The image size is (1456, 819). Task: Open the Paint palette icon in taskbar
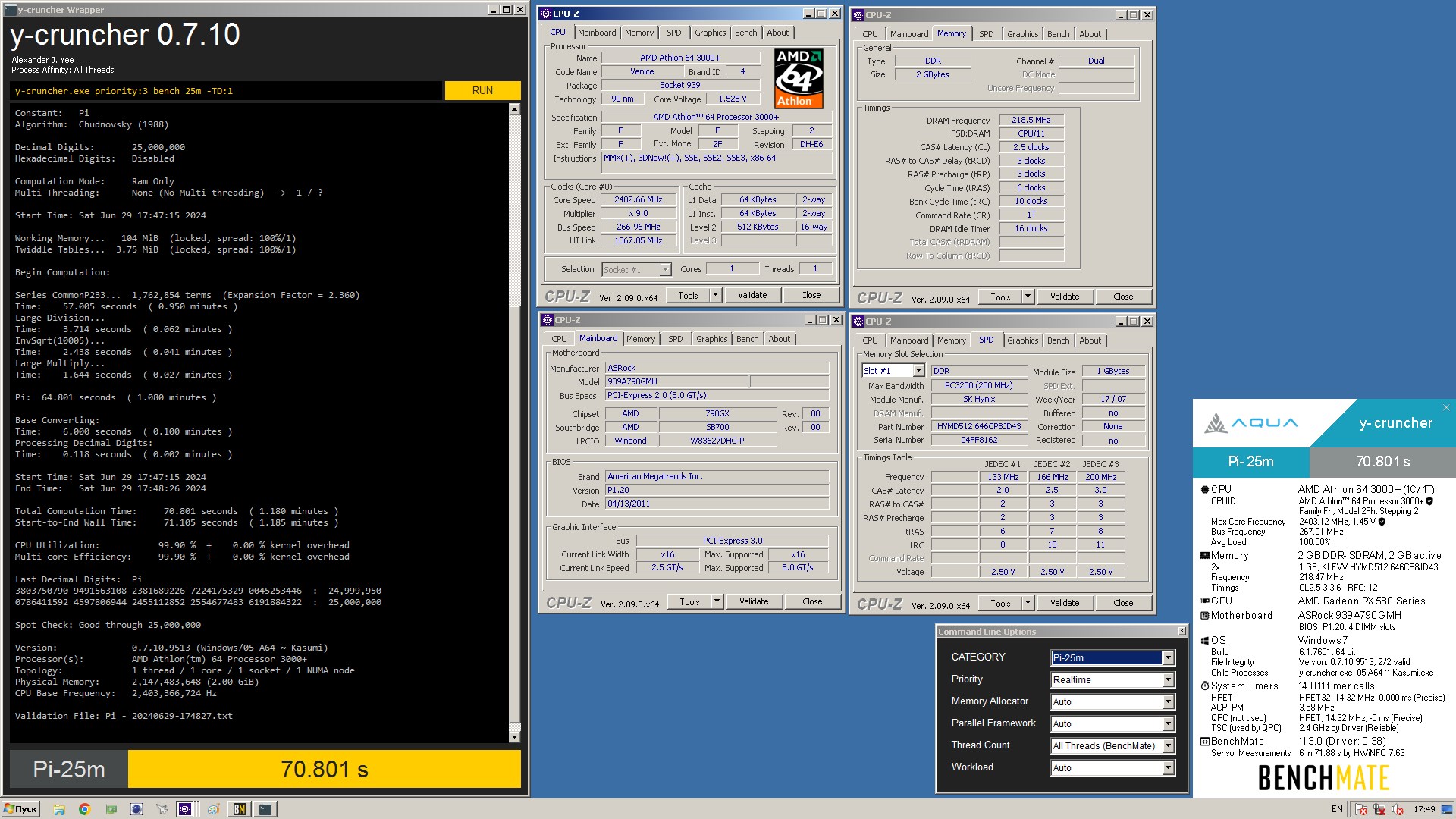tap(214, 809)
